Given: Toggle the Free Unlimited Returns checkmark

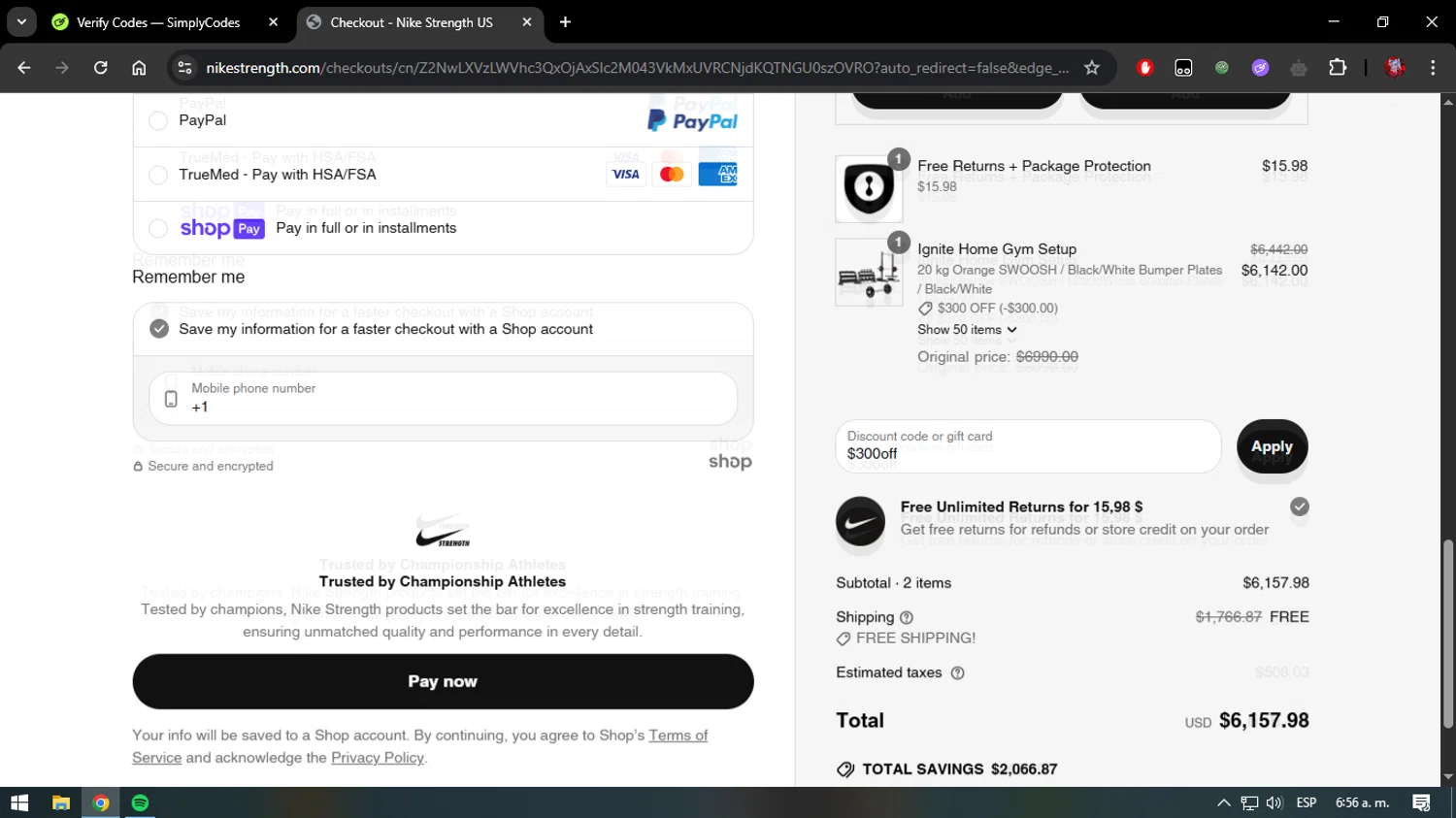Looking at the screenshot, I should (x=1300, y=507).
